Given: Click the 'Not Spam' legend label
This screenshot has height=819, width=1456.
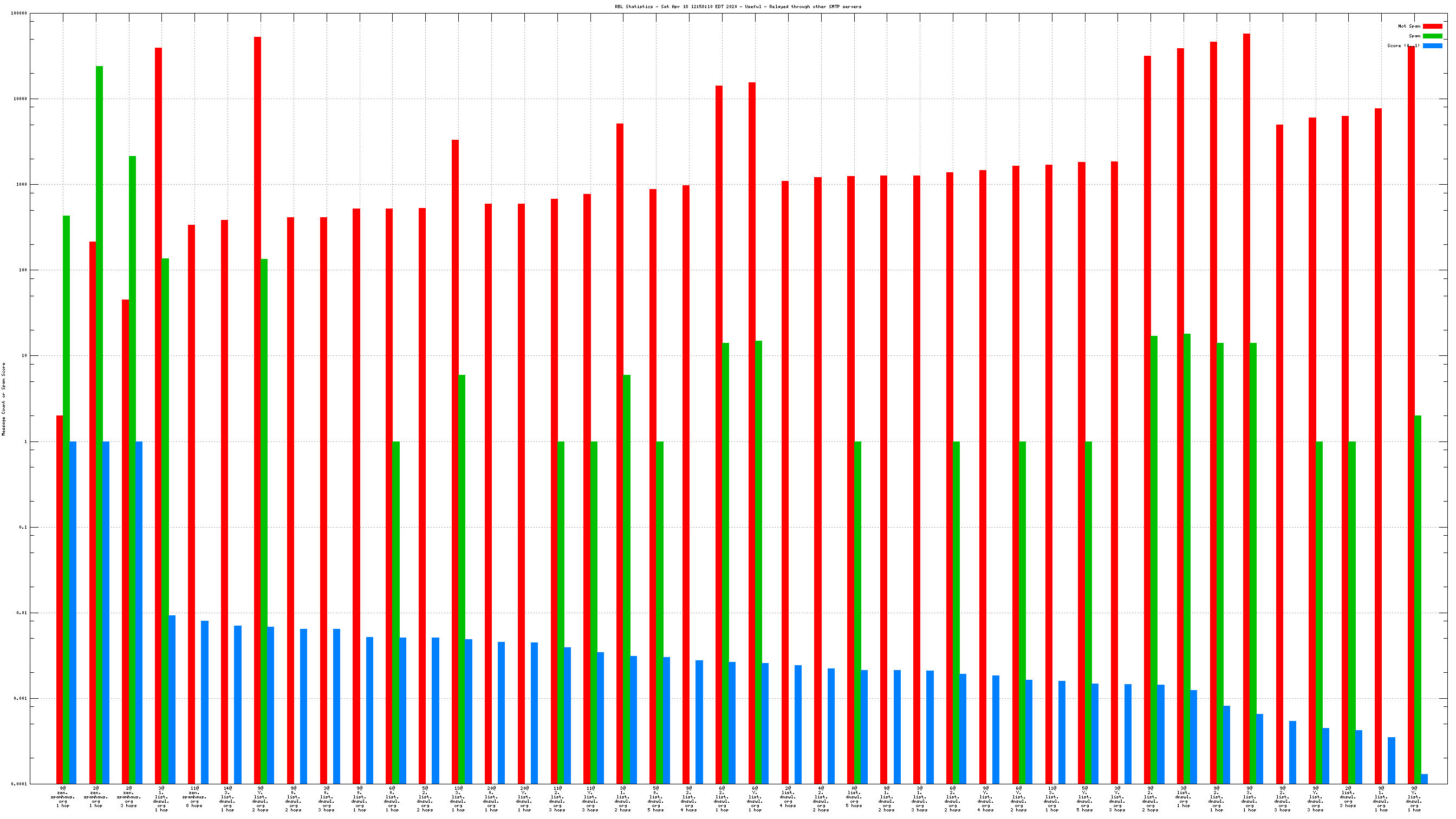Looking at the screenshot, I should click(1408, 26).
